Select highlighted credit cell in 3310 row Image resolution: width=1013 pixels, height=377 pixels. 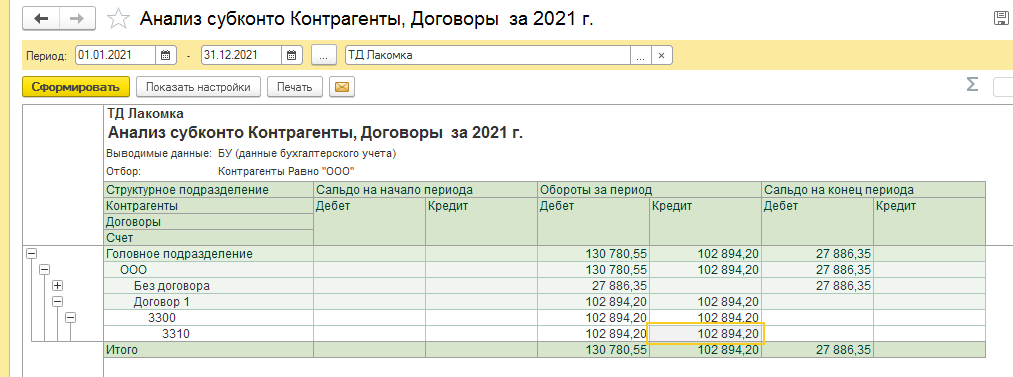pos(705,334)
